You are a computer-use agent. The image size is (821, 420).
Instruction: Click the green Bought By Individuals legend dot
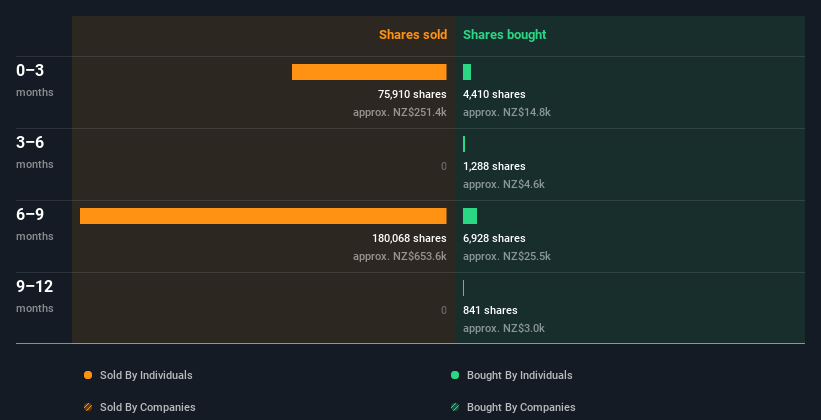click(455, 375)
